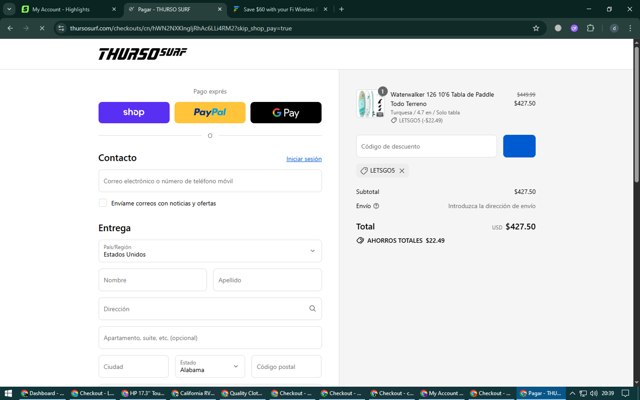Click the Código de descuento field
This screenshot has height=400, width=640.
(426, 146)
